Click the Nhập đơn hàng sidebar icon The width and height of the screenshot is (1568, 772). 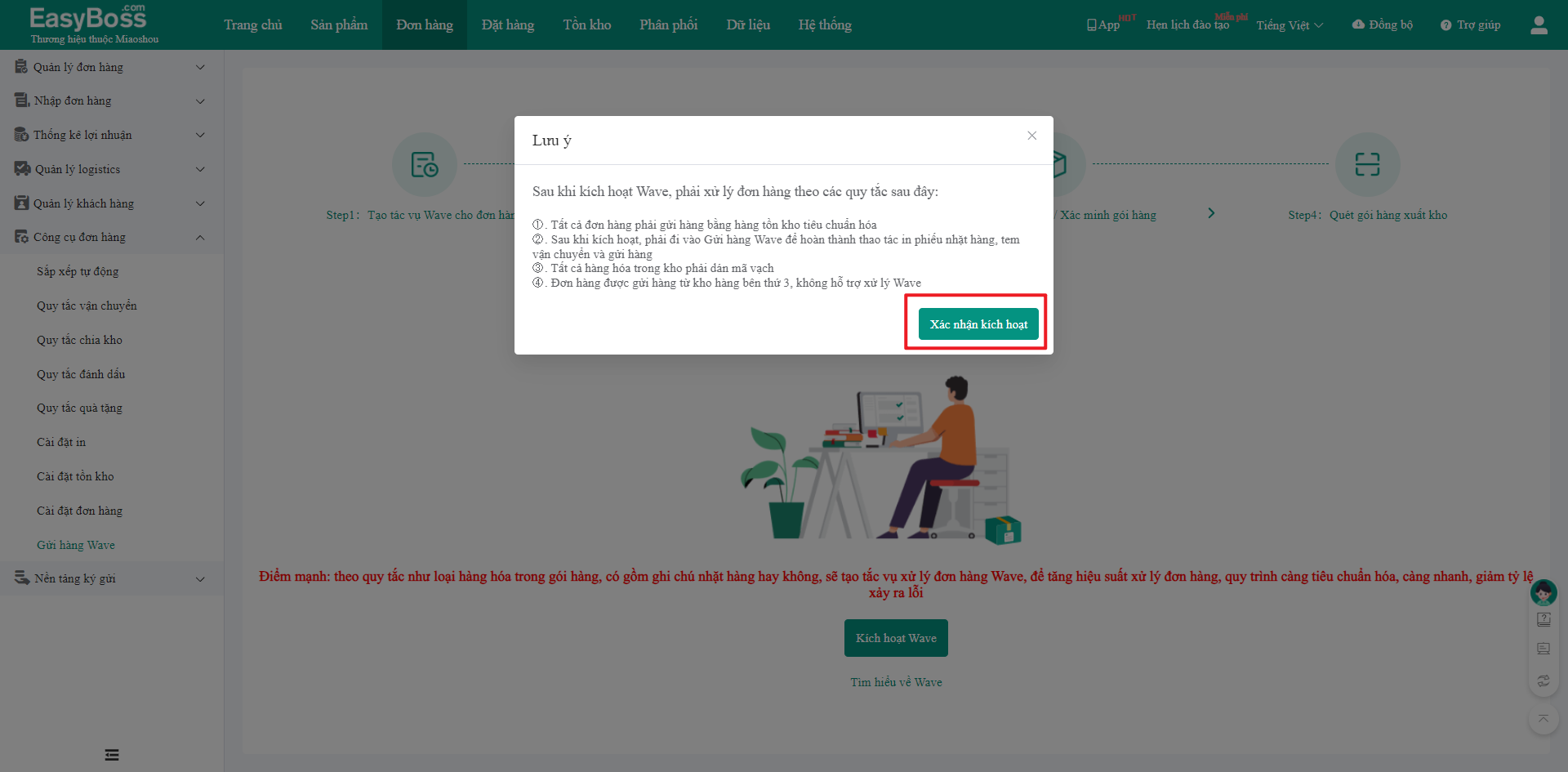(x=22, y=100)
